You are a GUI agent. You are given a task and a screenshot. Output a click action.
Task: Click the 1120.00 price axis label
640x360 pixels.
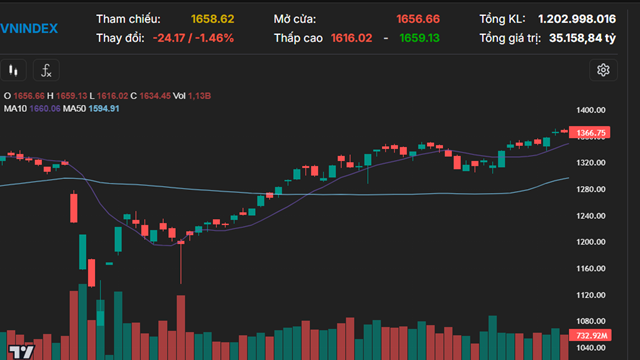click(x=591, y=295)
